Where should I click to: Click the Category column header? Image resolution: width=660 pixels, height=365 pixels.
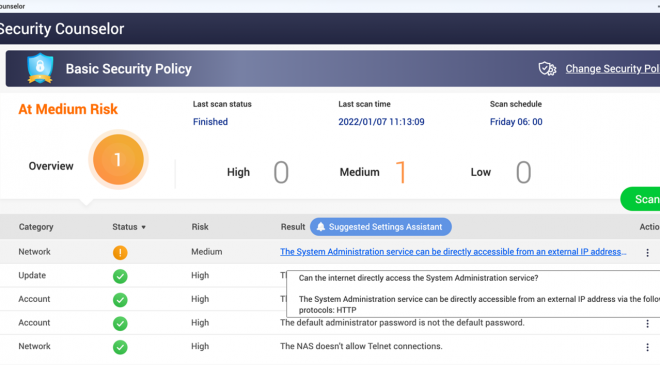pyautogui.click(x=36, y=227)
